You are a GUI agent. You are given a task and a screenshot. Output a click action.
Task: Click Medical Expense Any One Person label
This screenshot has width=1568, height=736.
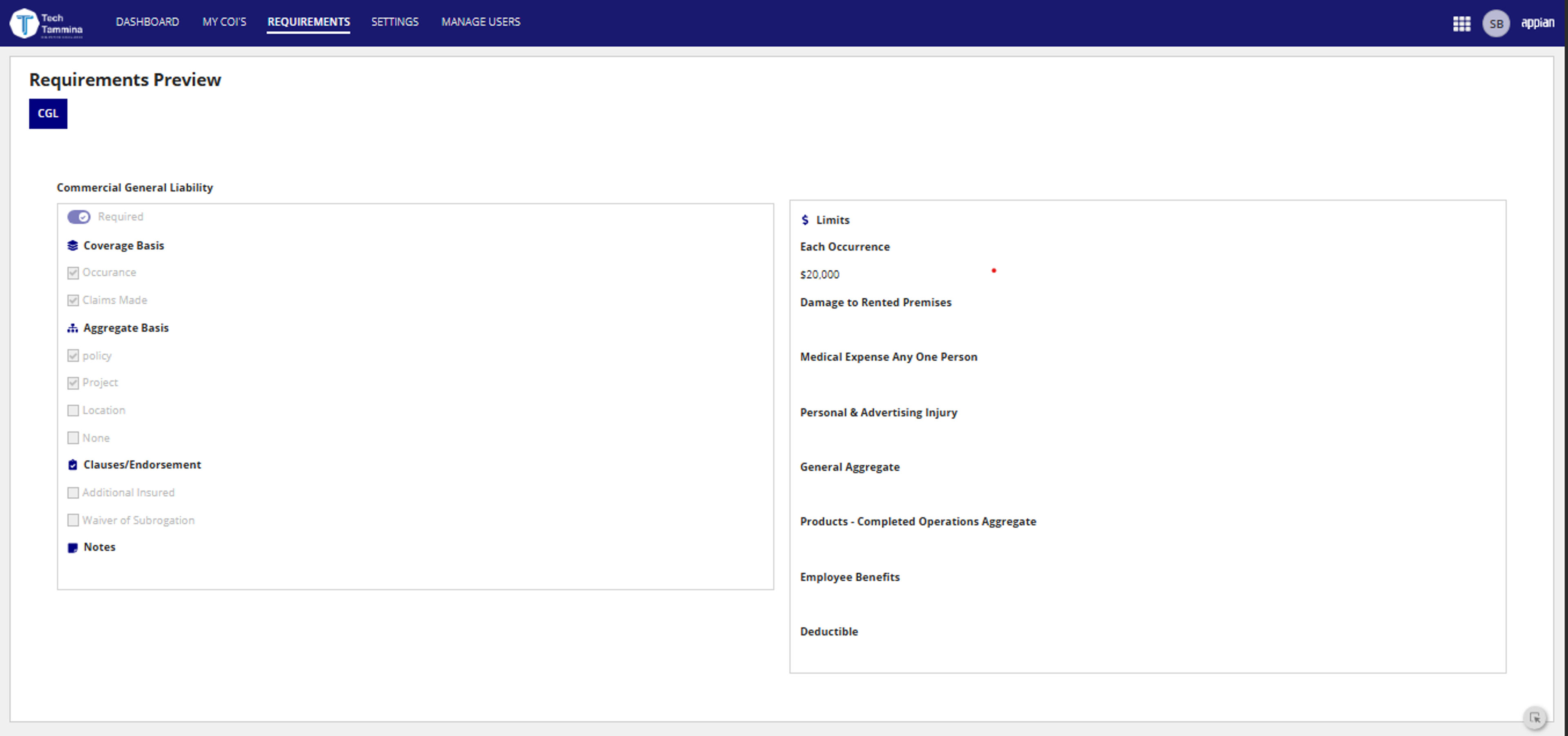888,357
